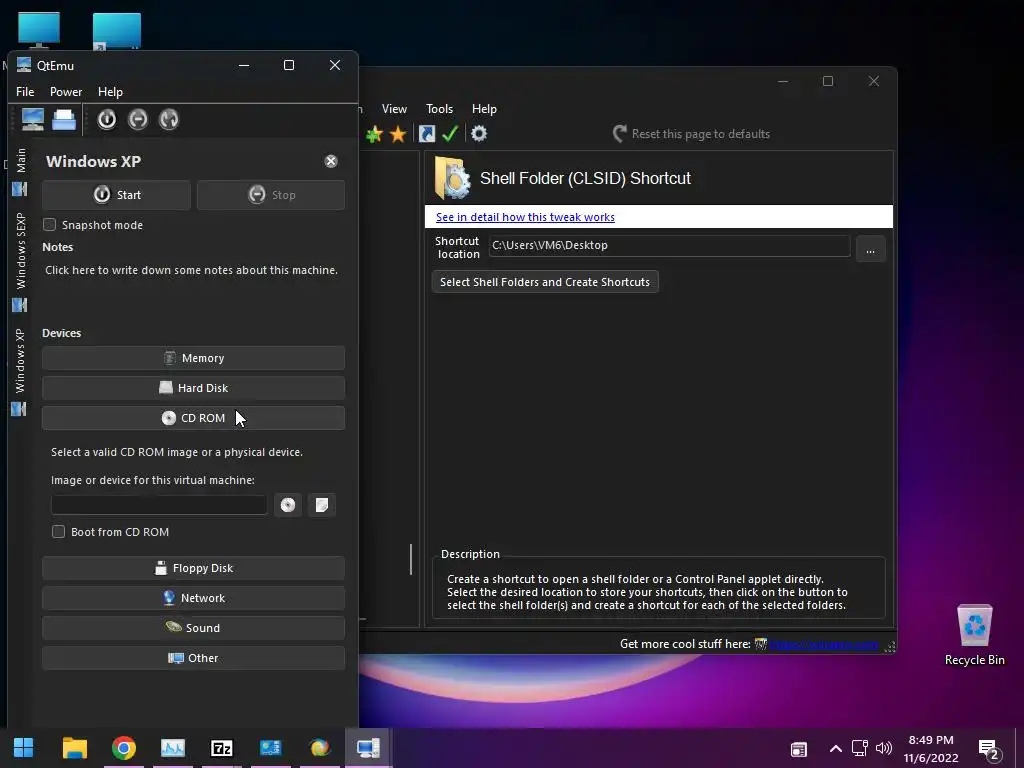This screenshot has width=1024, height=768.
Task: Click the Shell Folder shortcut header icon
Action: click(x=451, y=178)
